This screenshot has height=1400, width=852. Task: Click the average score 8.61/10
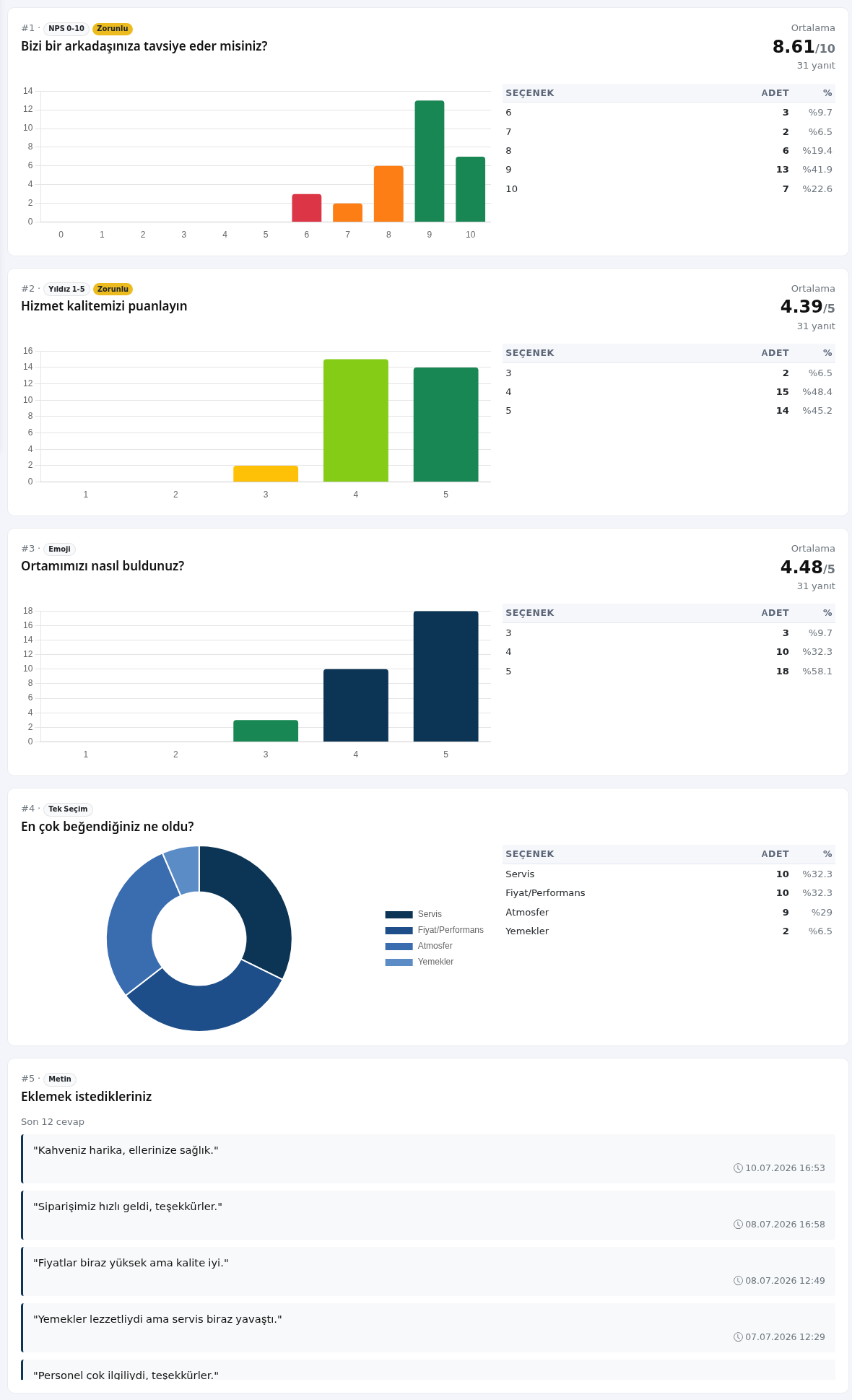click(x=804, y=47)
